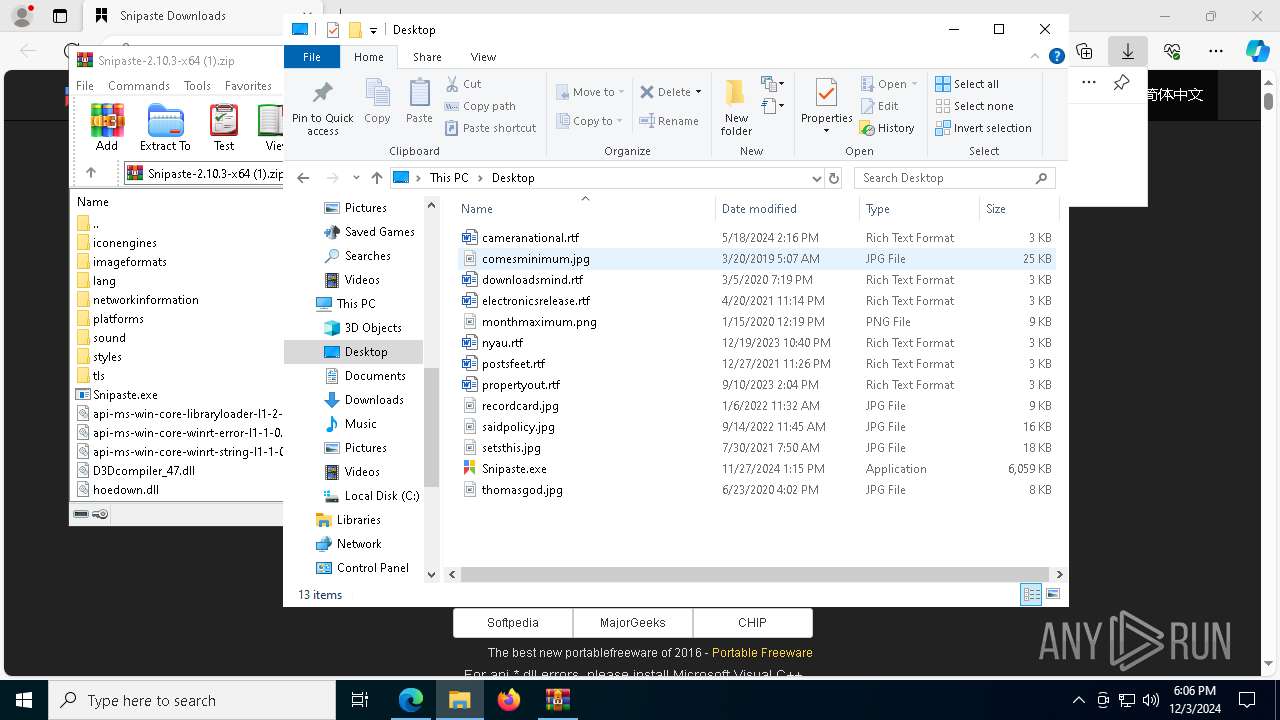Open the Portable Freeware link
Image resolution: width=1280 pixels, height=720 pixels.
point(762,652)
